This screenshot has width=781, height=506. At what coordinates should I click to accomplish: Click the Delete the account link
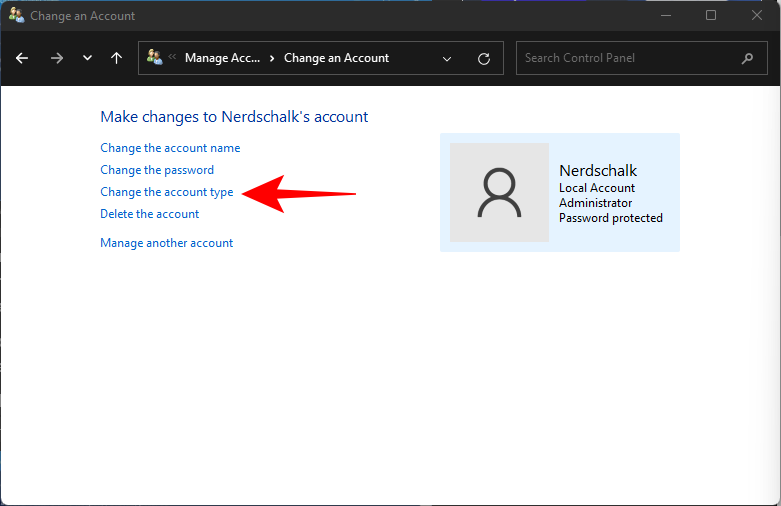click(149, 214)
